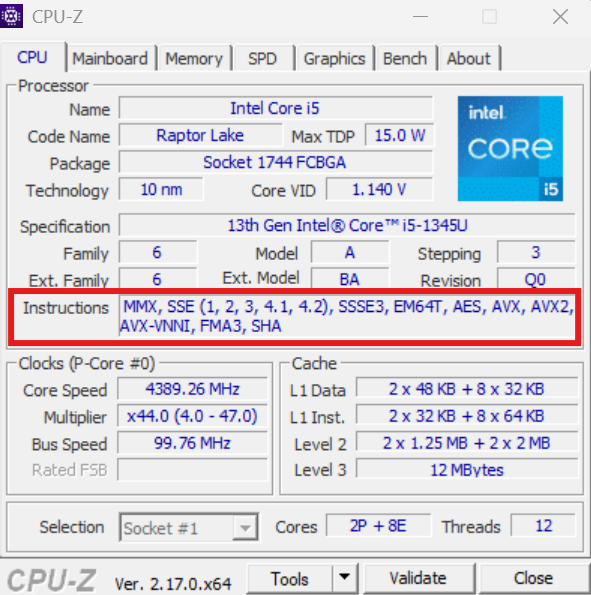The height and width of the screenshot is (595, 591).
Task: Click the Revision value 'Q0'
Action: (x=536, y=280)
